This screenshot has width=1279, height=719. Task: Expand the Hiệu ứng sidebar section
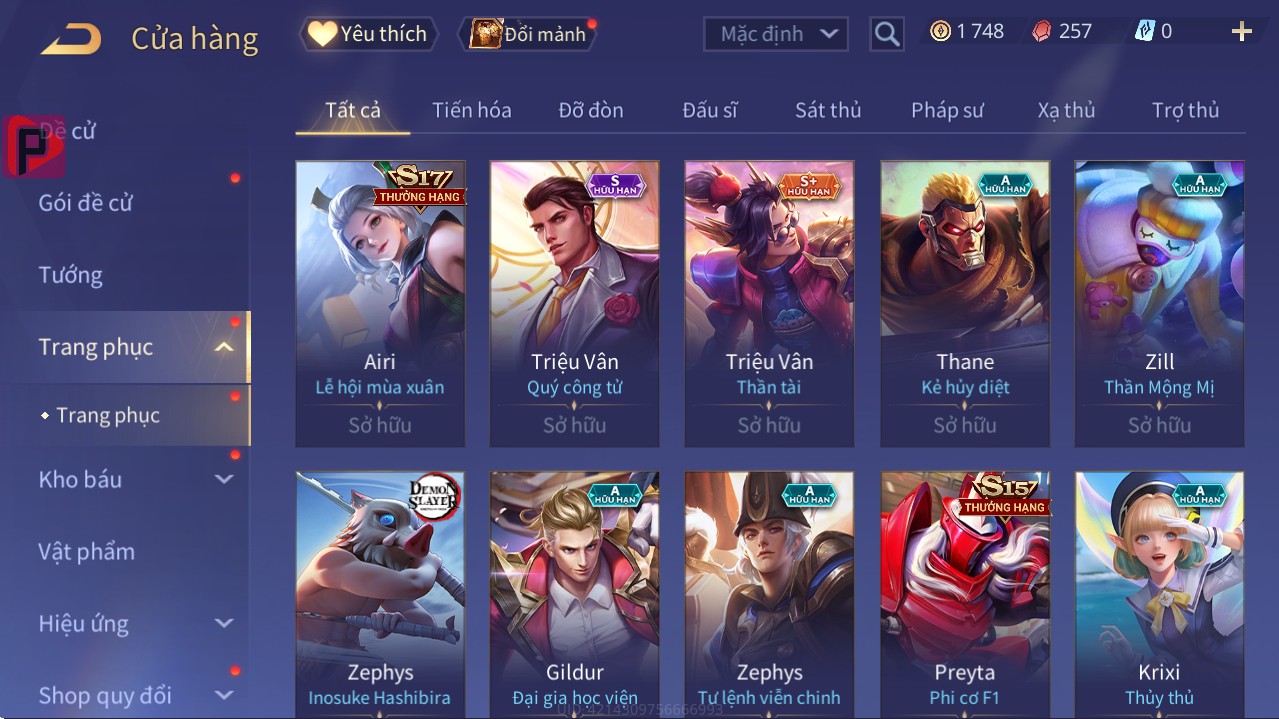click(x=224, y=623)
